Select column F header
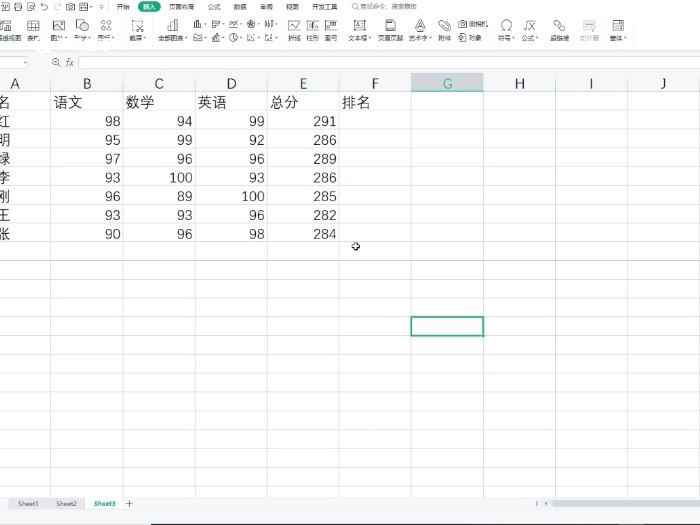The width and height of the screenshot is (700, 525). pos(375,83)
